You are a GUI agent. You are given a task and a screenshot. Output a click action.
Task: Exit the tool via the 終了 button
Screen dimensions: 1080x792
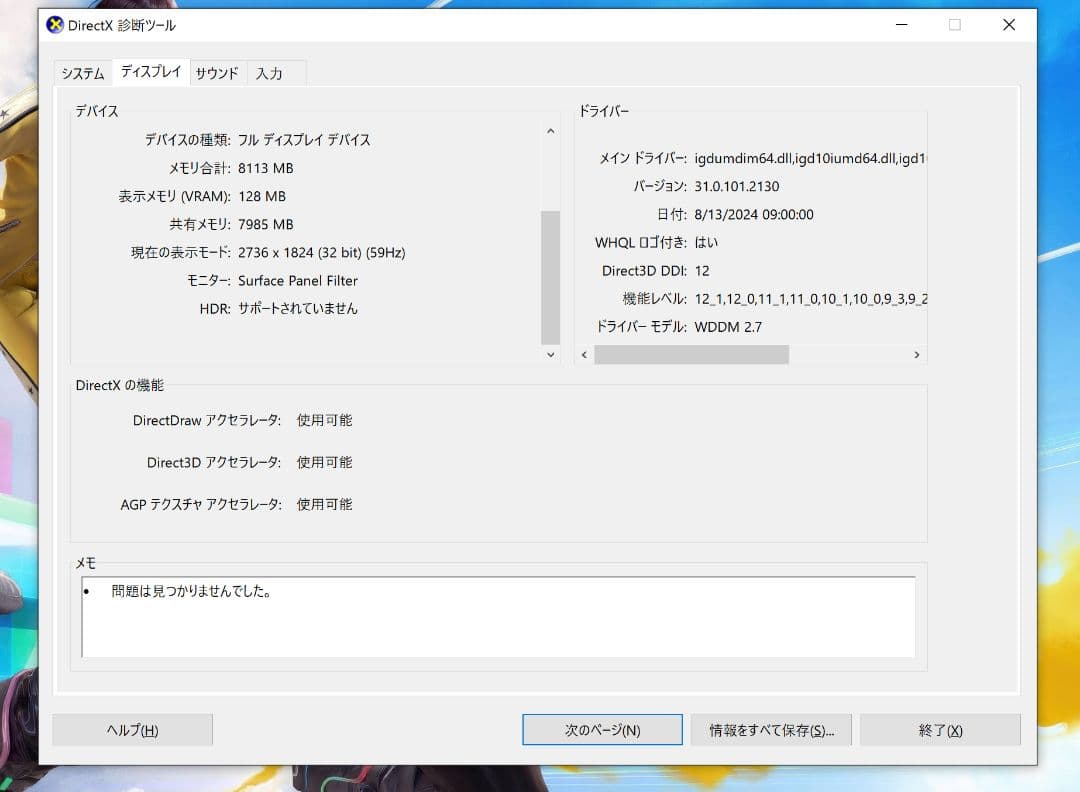pyautogui.click(x=940, y=729)
